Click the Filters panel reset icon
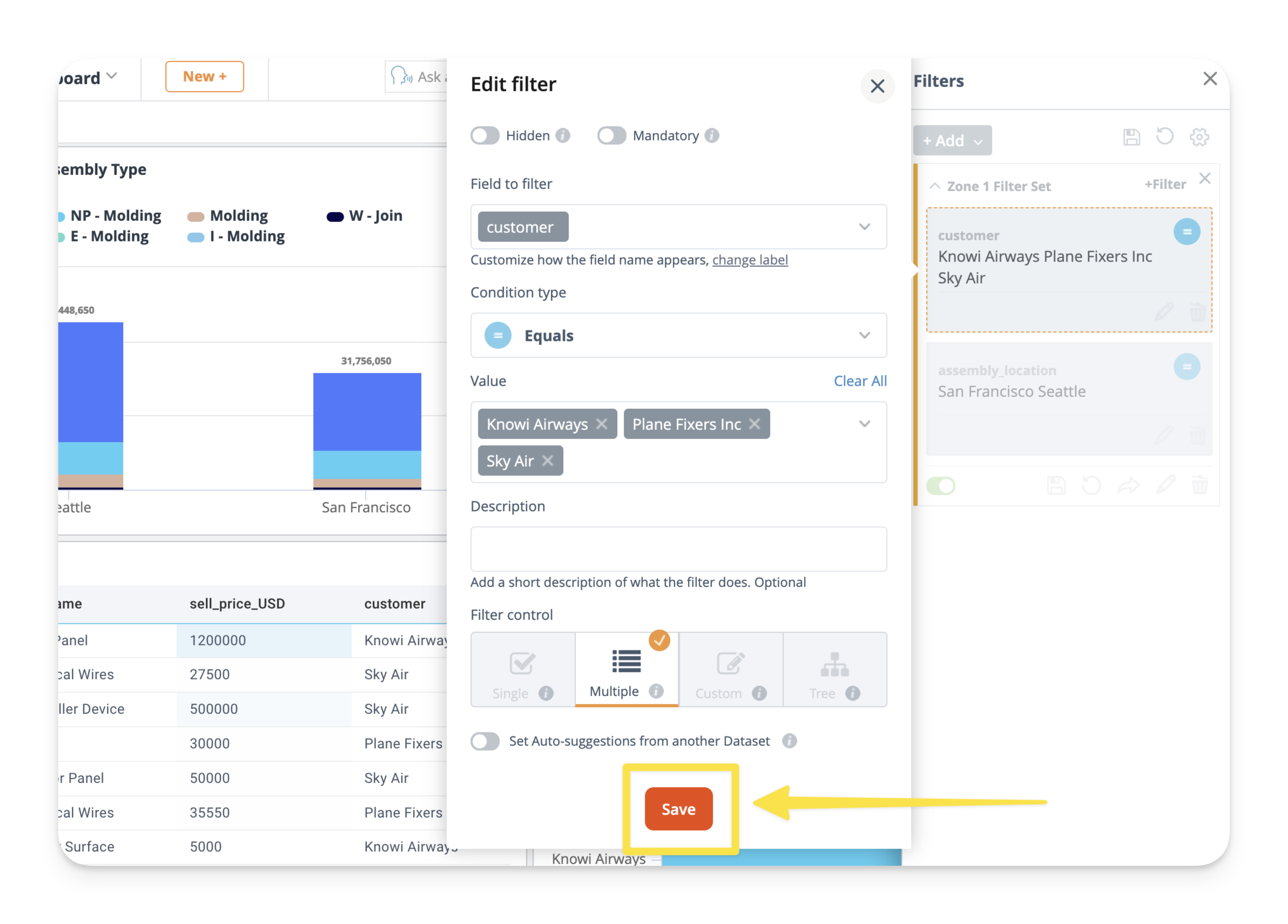The height and width of the screenshot is (924, 1288). tap(1164, 137)
